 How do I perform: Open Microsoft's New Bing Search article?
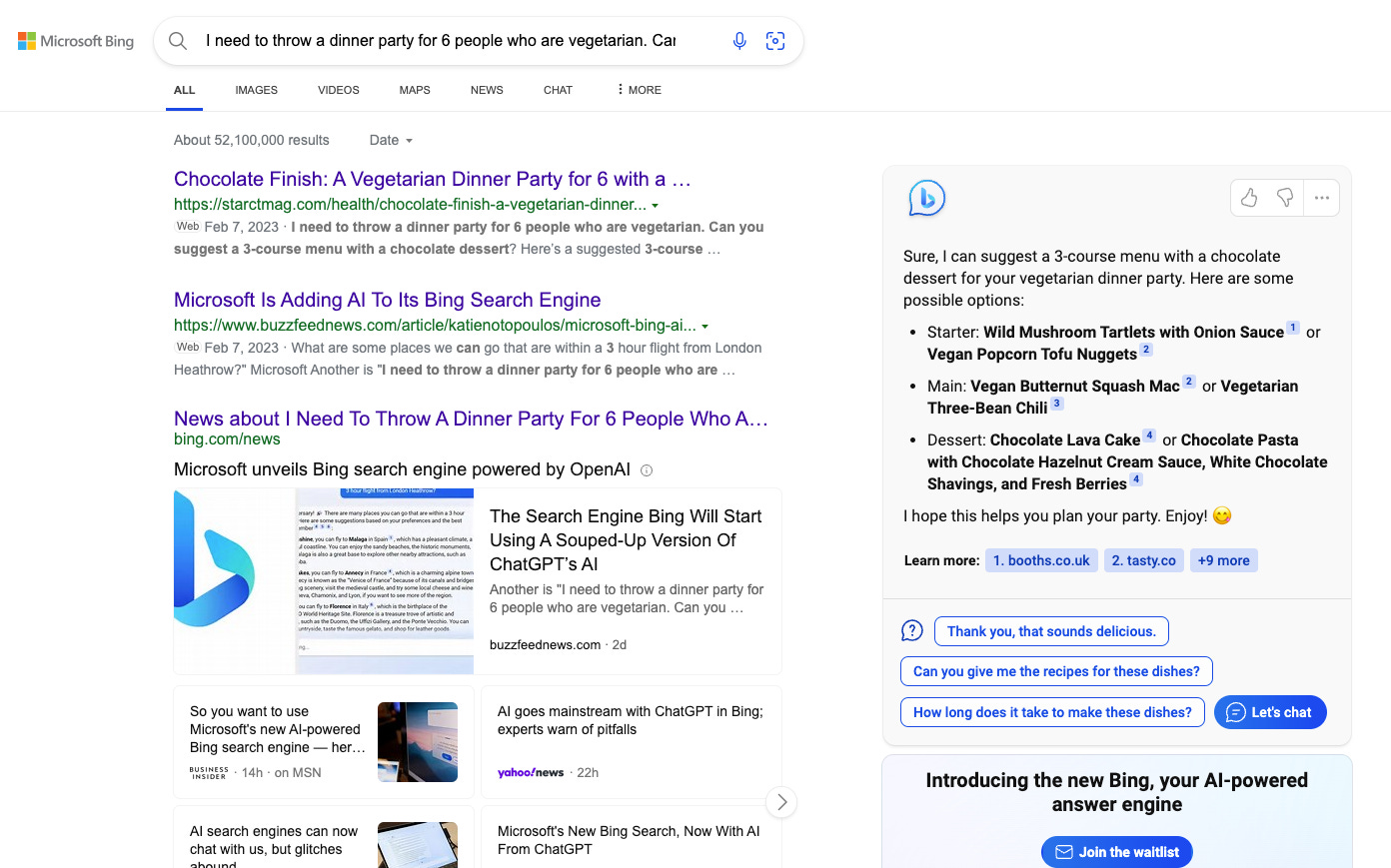pos(629,840)
